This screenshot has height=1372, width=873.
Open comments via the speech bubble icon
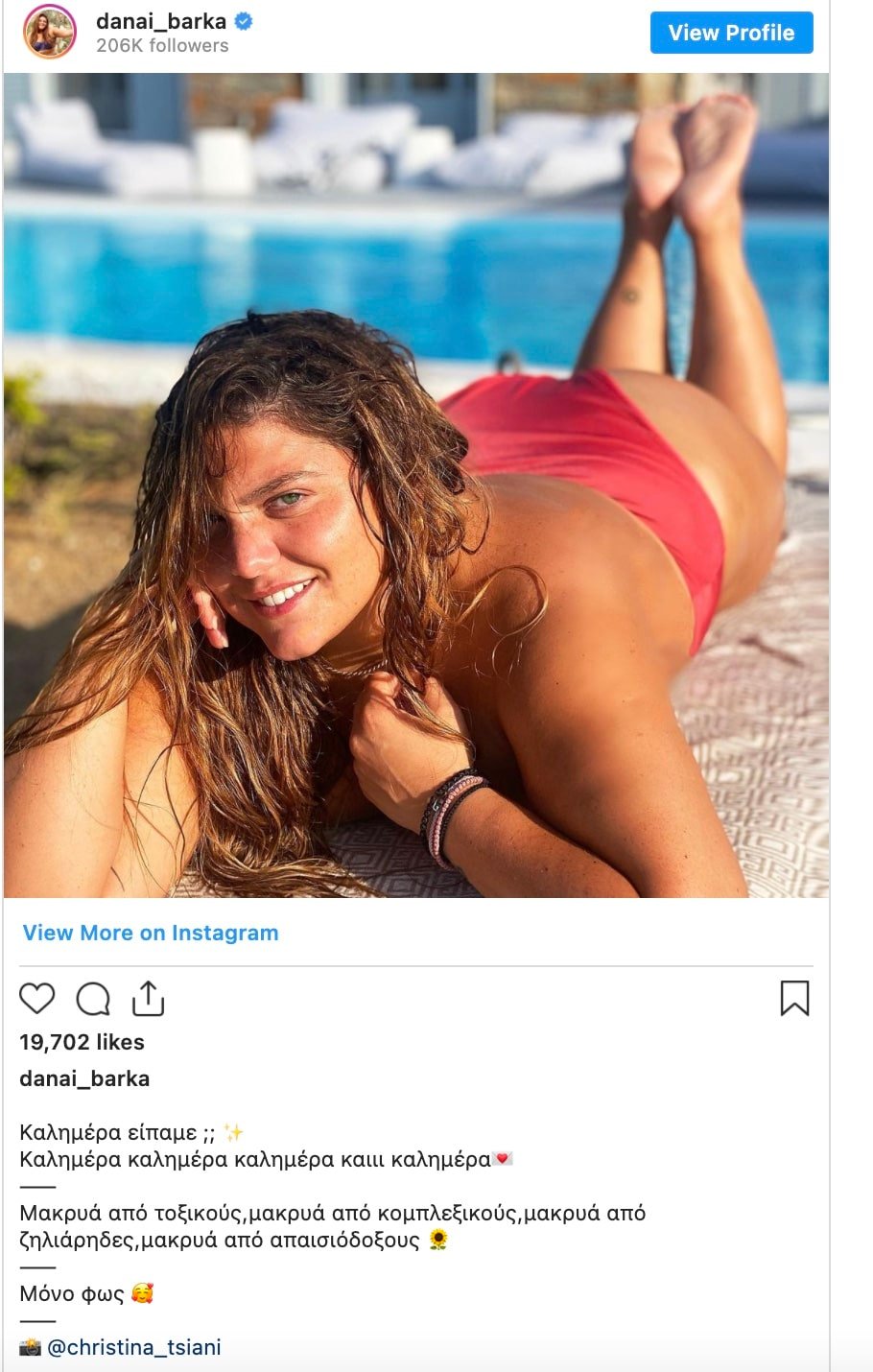pos(93,999)
